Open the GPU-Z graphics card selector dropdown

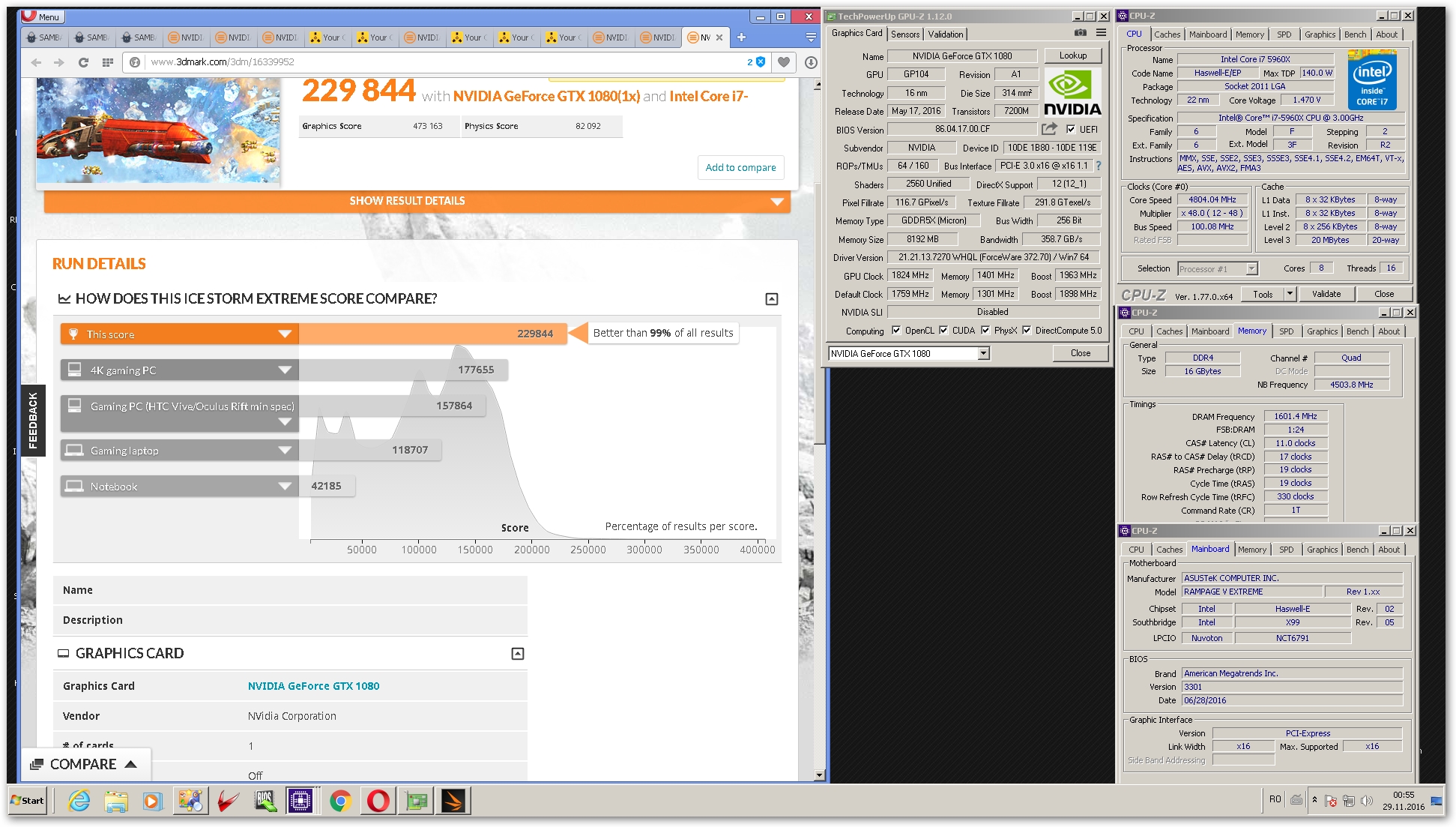983,353
